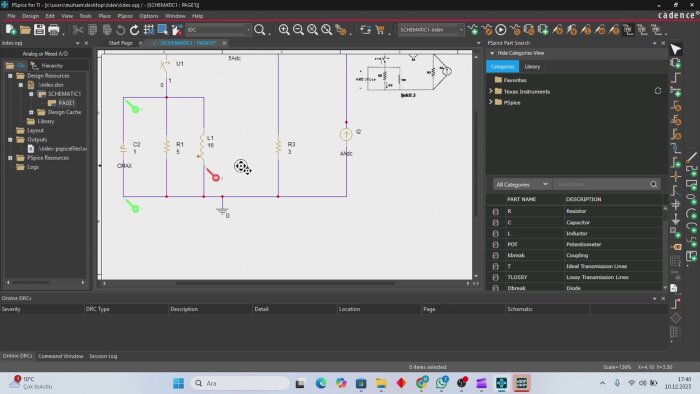This screenshot has height=394, width=700.
Task: Run the PSpice simulation
Action: click(x=501, y=30)
